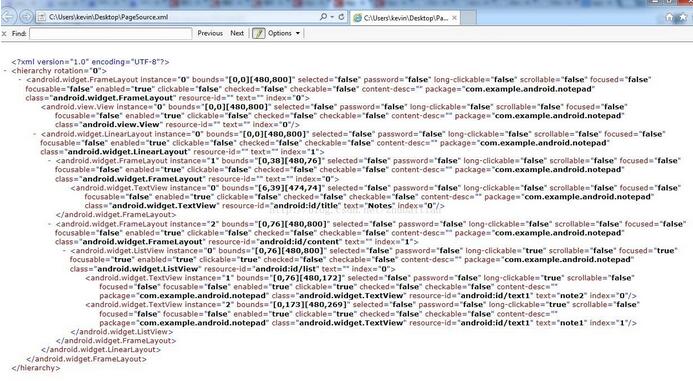Click the Previous find button
The width and height of the screenshot is (693, 381).
210,33
